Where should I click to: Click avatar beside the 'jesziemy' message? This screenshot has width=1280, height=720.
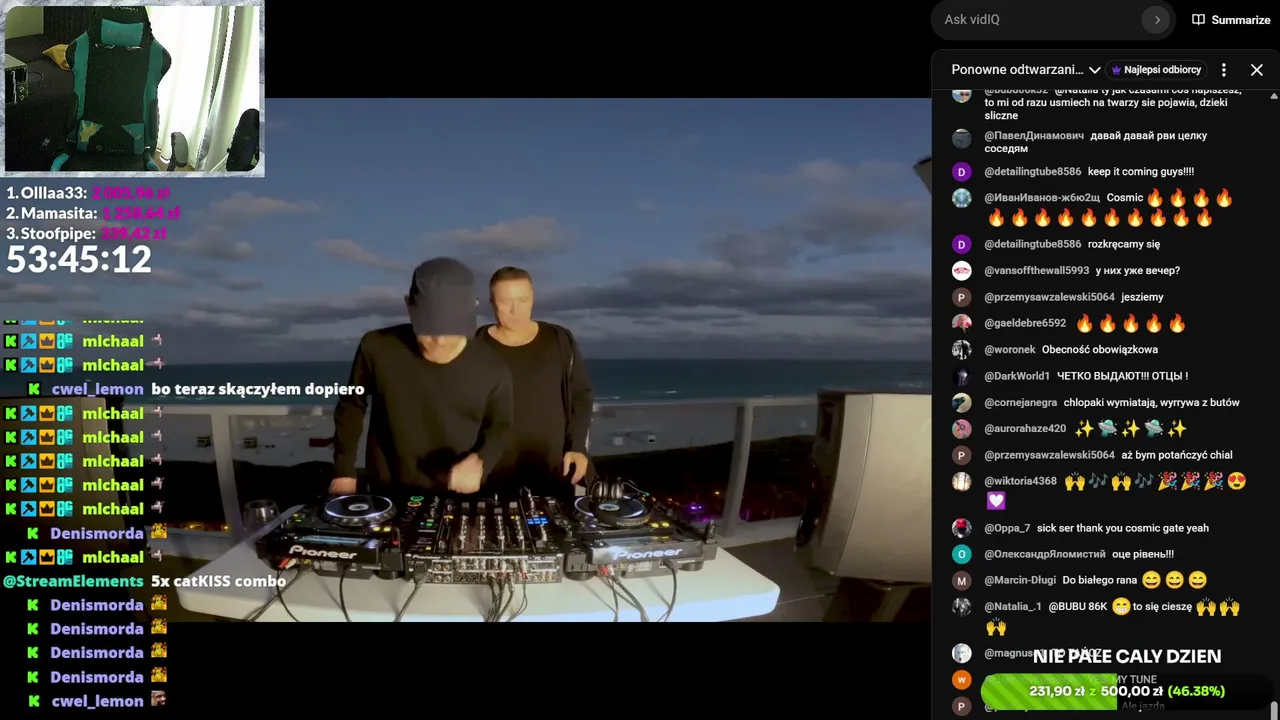[x=961, y=297]
